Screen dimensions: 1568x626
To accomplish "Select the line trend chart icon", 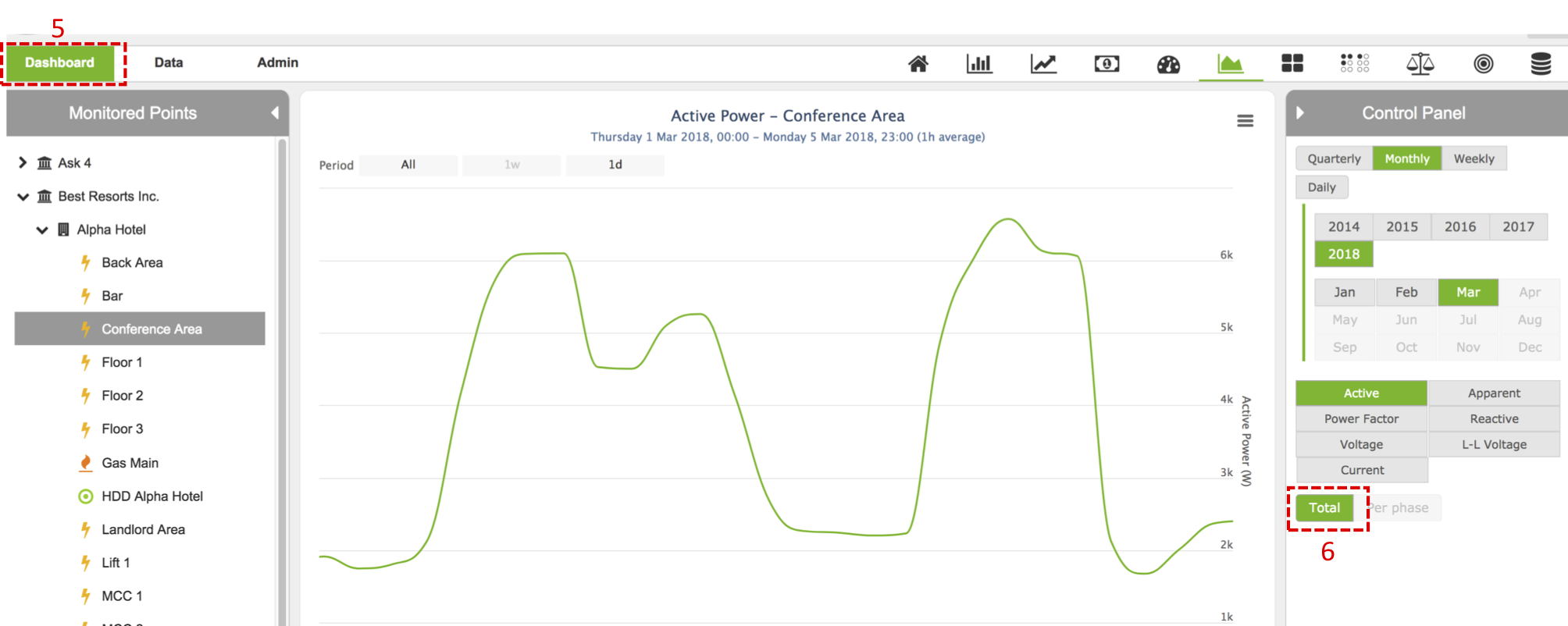I will coord(1043,64).
